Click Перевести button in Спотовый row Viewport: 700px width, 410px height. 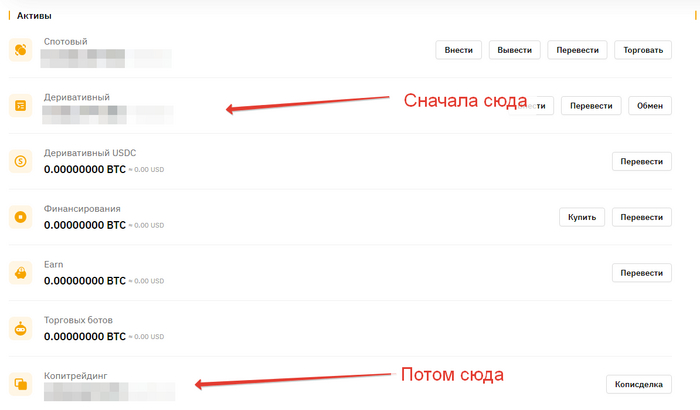pos(577,50)
